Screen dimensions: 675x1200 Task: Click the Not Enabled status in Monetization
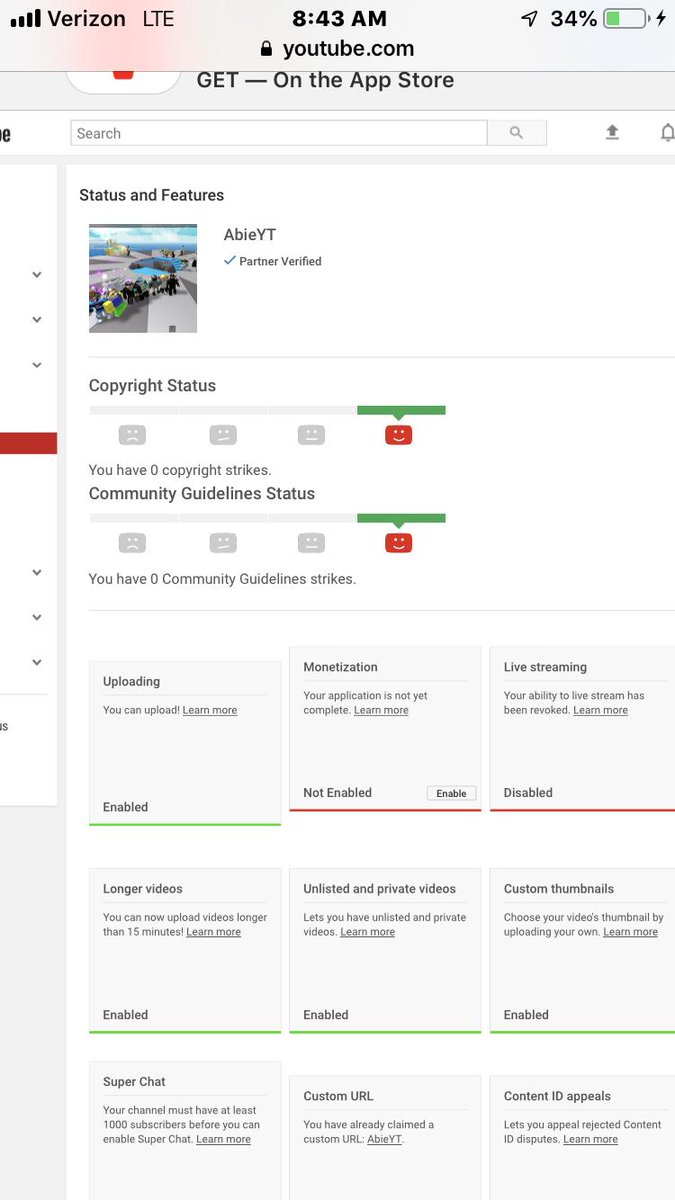[337, 793]
